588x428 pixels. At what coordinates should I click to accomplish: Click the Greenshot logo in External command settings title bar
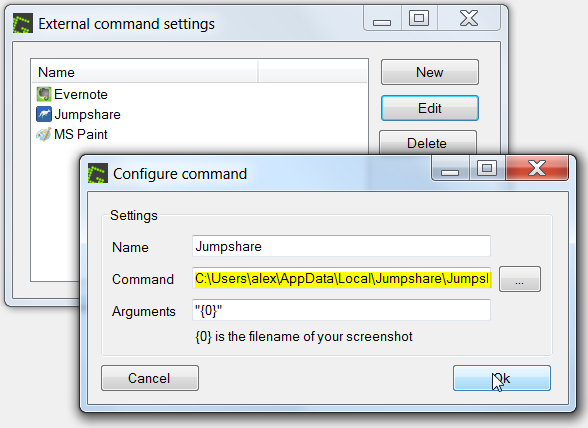coord(22,23)
